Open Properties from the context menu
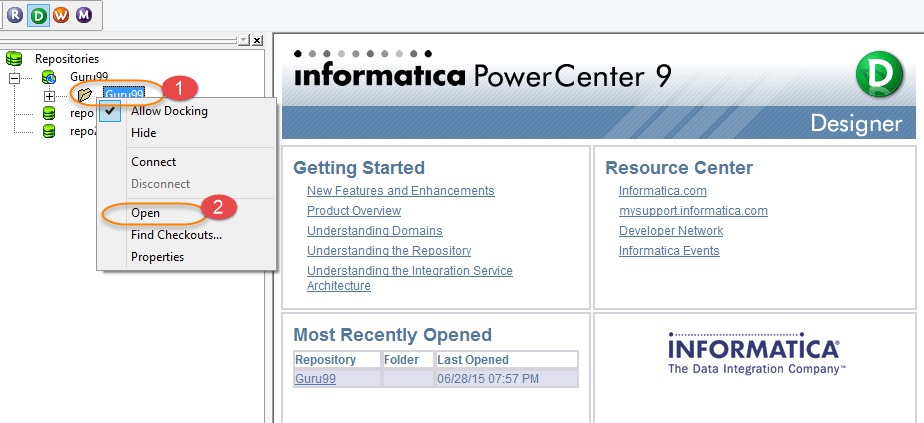 [x=157, y=257]
